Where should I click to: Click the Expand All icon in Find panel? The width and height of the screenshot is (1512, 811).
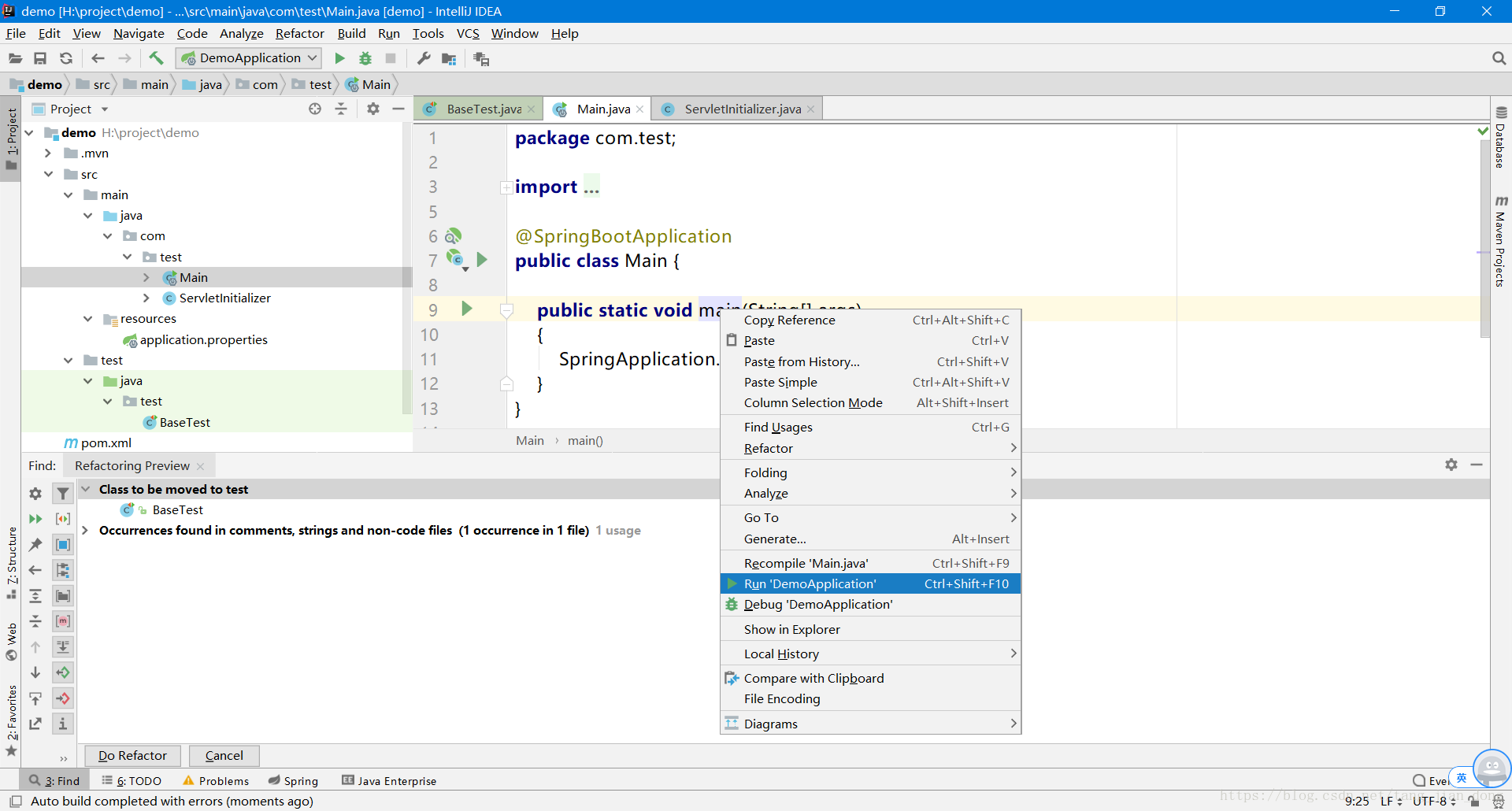35,596
